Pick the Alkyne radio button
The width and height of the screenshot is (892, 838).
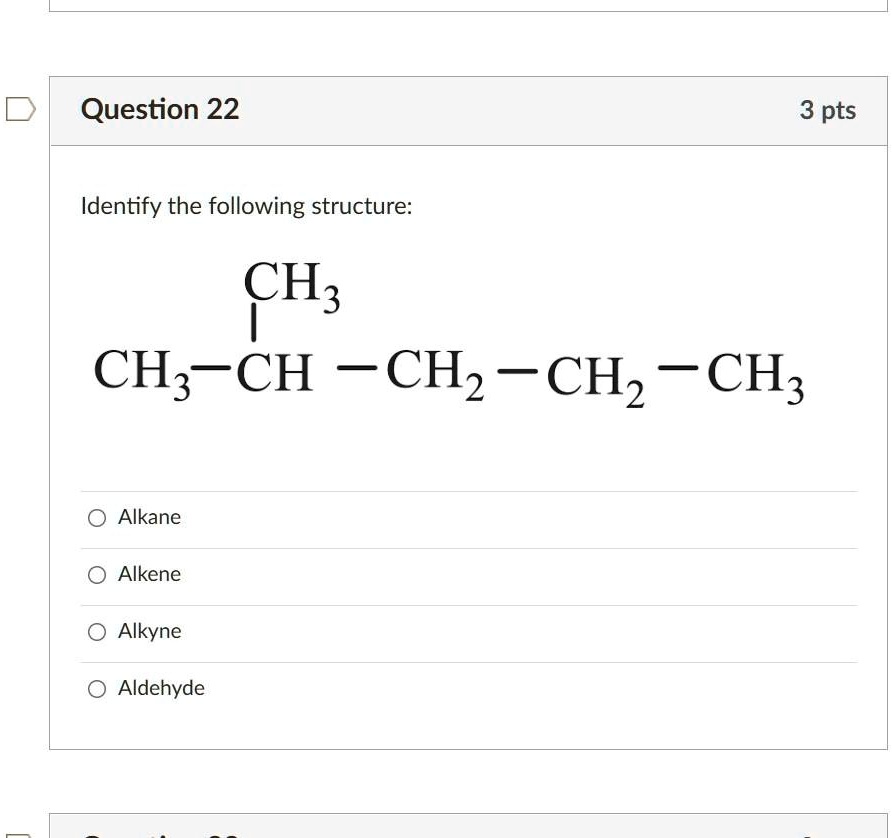point(96,631)
